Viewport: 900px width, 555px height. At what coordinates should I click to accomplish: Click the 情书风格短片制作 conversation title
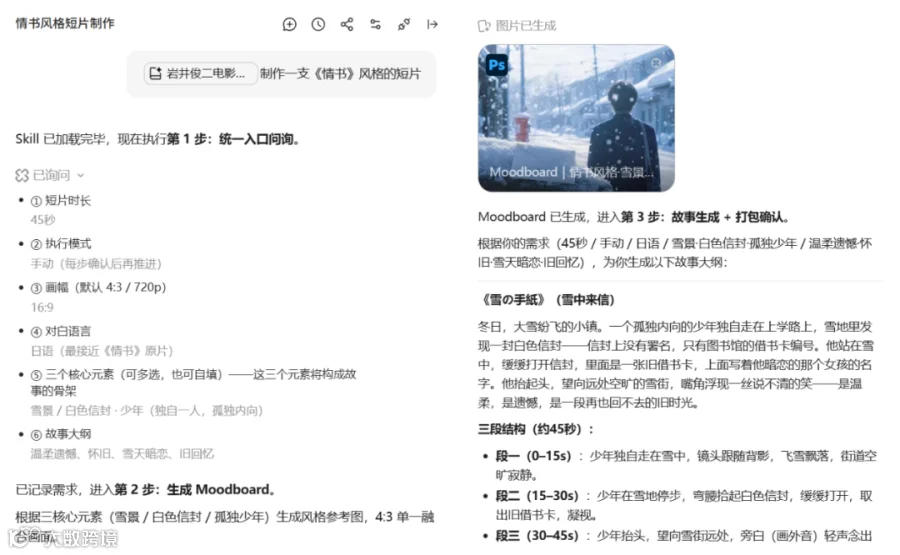[x=65, y=23]
